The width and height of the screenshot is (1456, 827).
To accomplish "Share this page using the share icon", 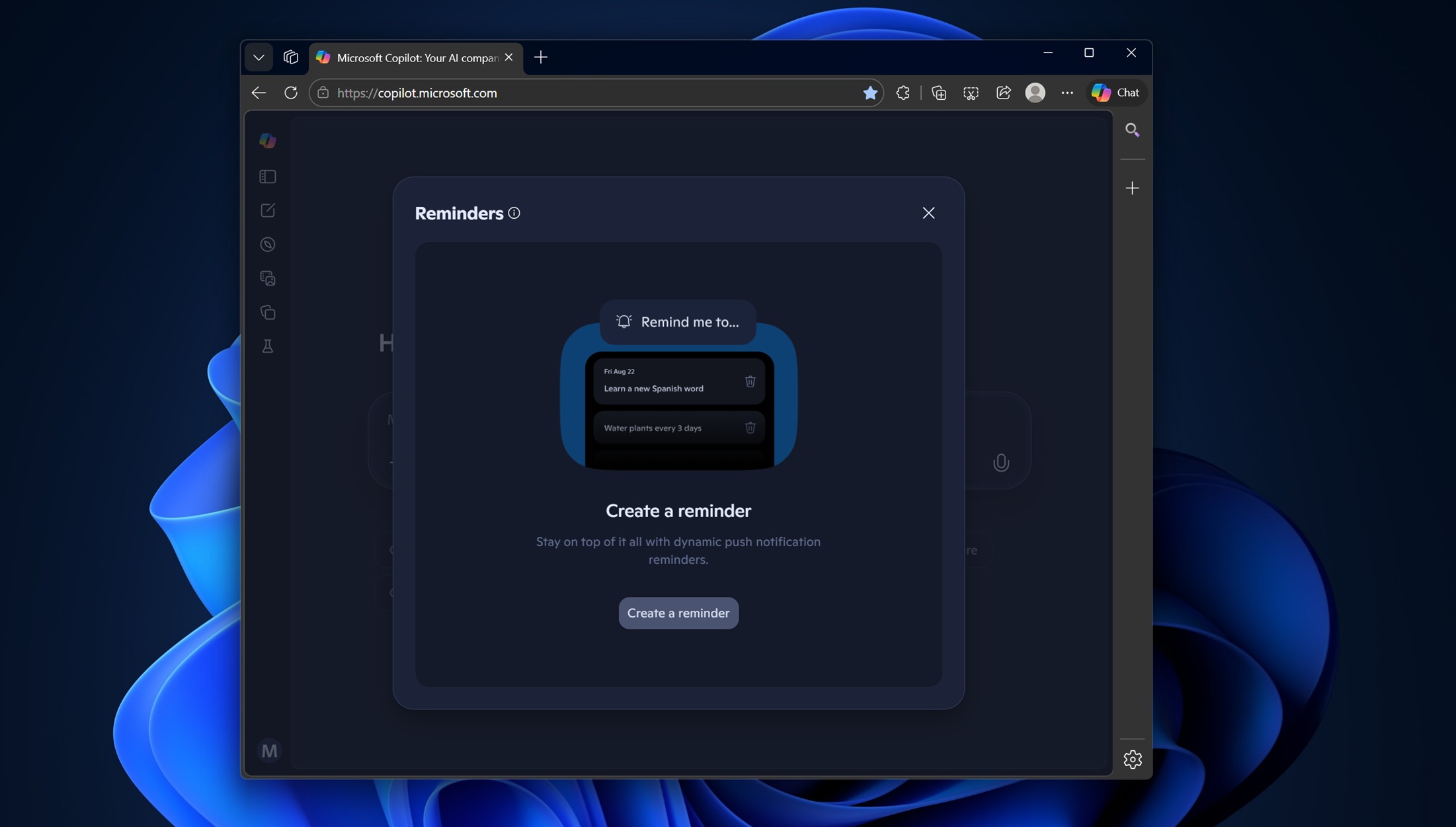I will click(x=1003, y=93).
